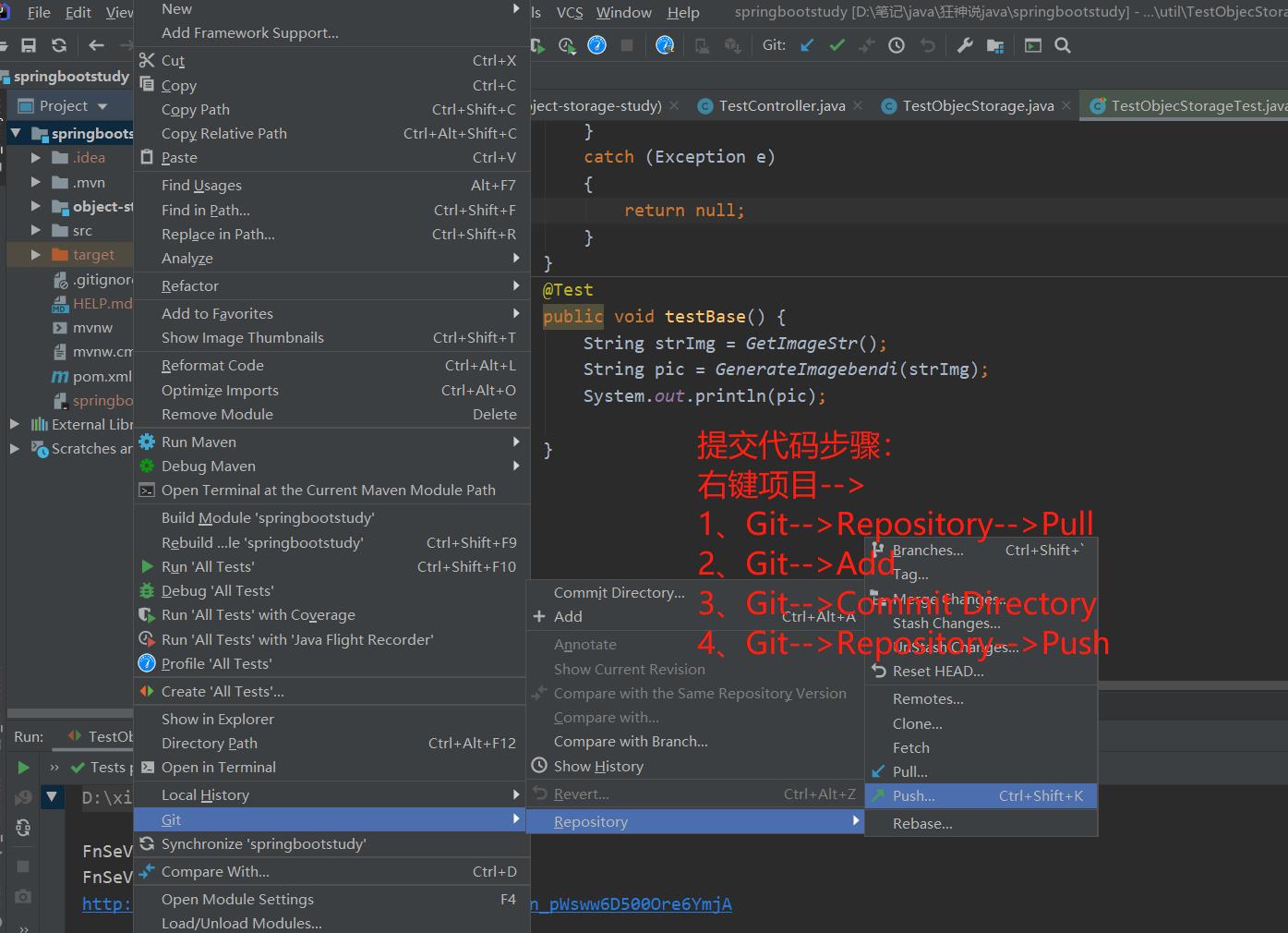Click the Stop square icon in toolbar
This screenshot has width=1288, height=933.
click(627, 45)
